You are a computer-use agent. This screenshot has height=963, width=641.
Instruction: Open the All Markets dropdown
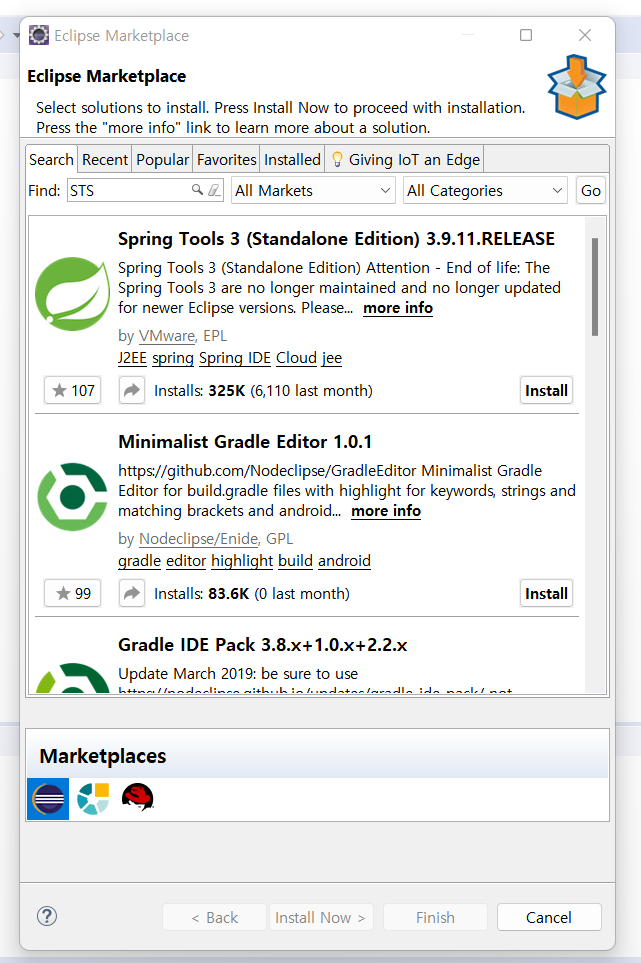point(313,190)
